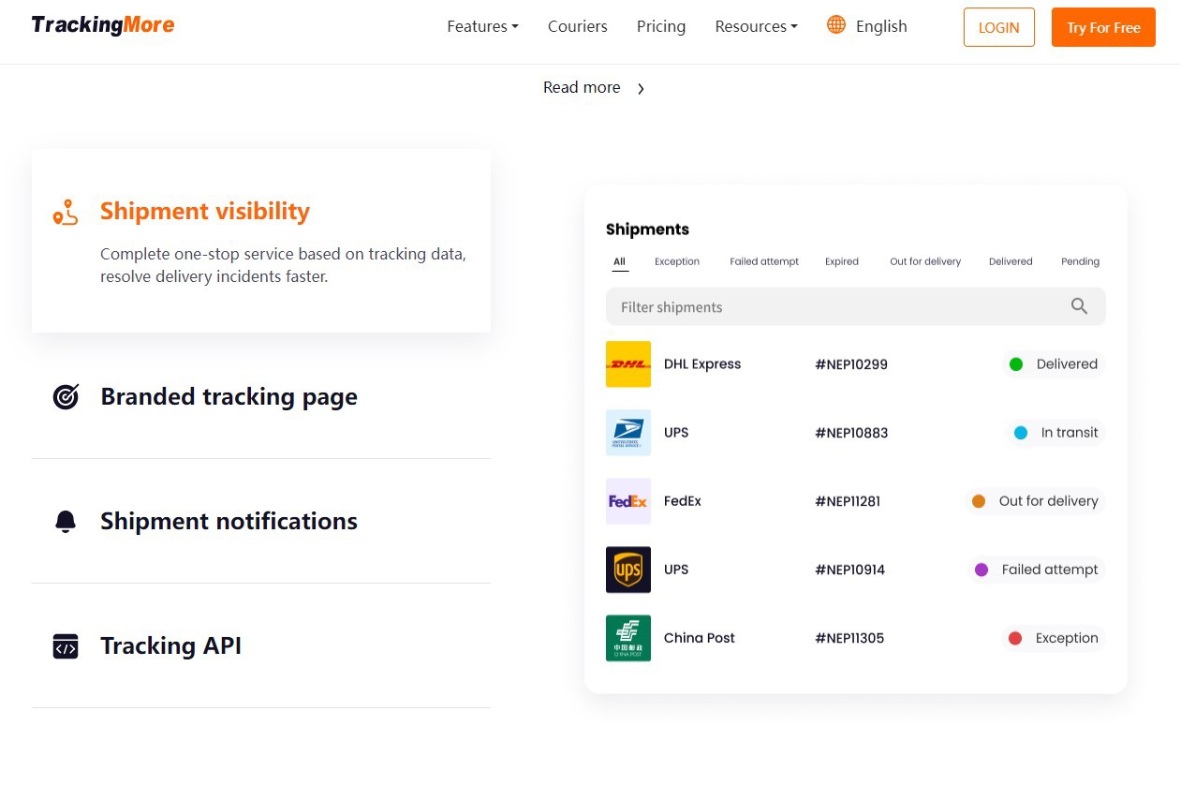Click the DHL Express courier name
1181x800 pixels.
pos(702,364)
